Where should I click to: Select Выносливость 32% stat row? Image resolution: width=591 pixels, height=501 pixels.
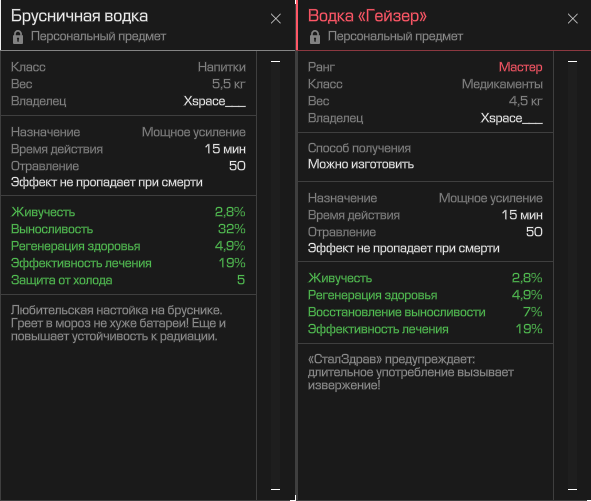click(128, 229)
